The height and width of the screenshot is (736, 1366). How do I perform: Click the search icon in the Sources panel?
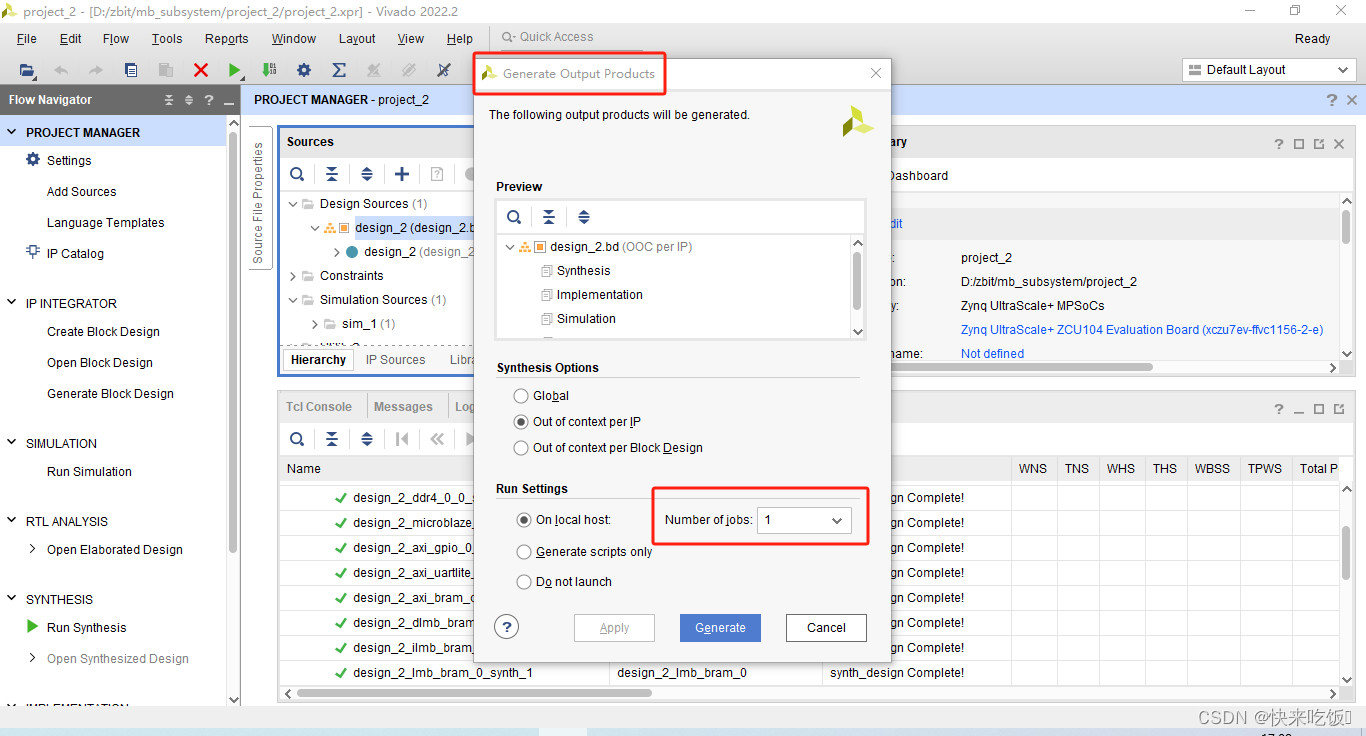(x=296, y=174)
